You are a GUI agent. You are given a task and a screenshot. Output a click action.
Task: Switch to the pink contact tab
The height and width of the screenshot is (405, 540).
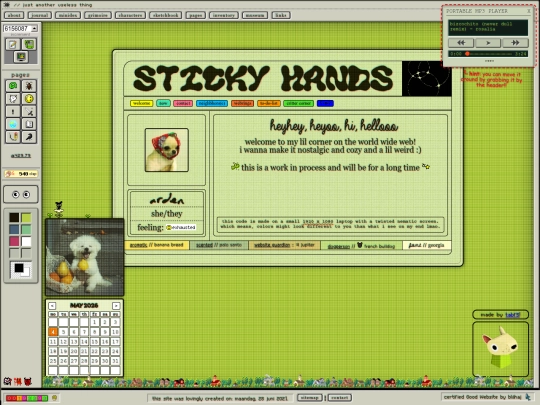click(x=183, y=103)
